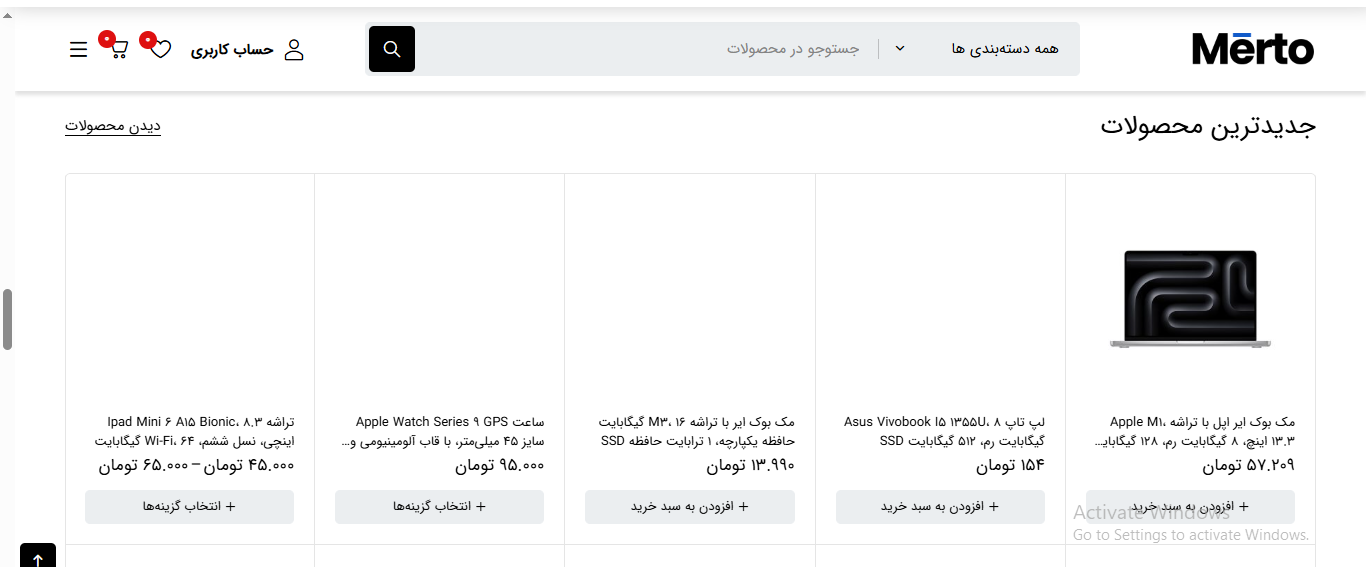Image resolution: width=1366 pixels, height=567 pixels.
Task: Click the black search magnifier button
Action: [x=392, y=49]
